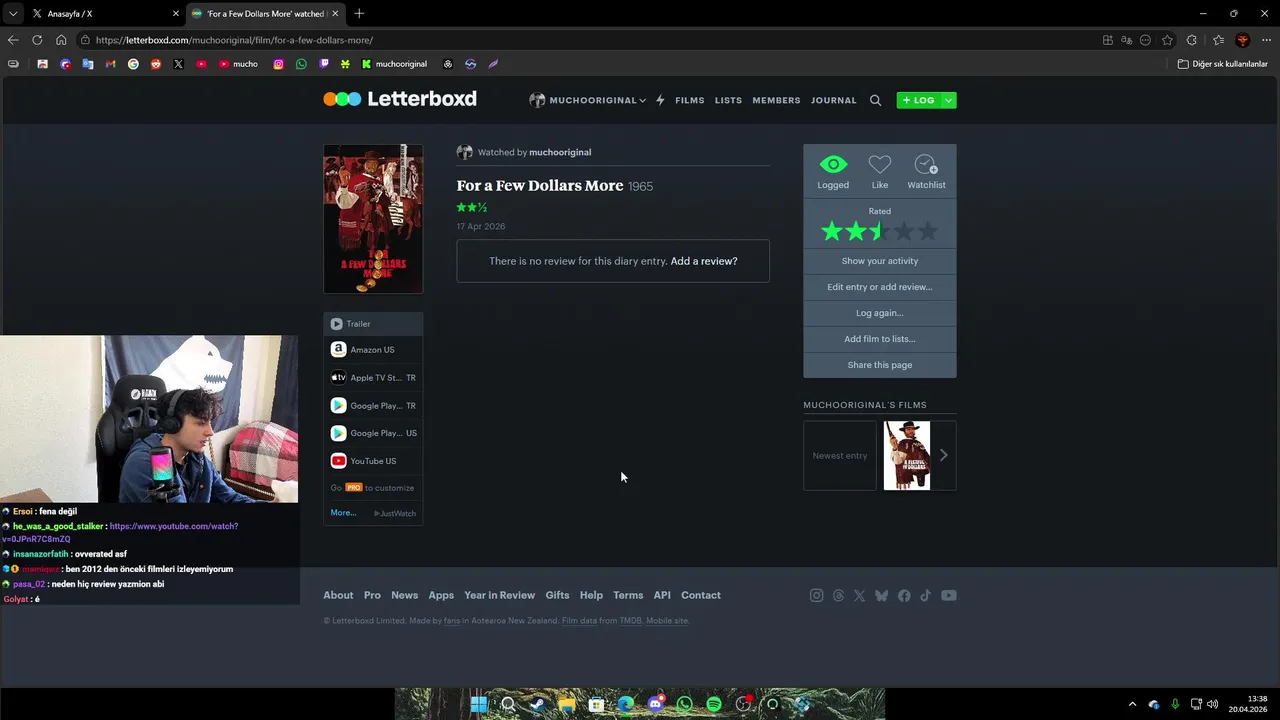Open Letterboxd Threads footer icon
The width and height of the screenshot is (1280, 720).
click(838, 595)
